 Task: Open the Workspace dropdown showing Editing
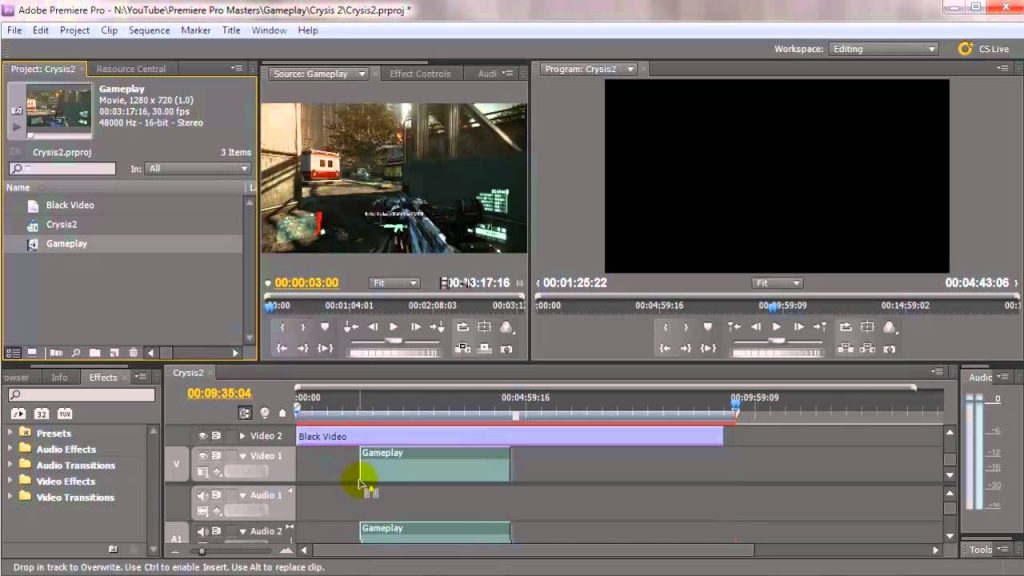[x=884, y=49]
